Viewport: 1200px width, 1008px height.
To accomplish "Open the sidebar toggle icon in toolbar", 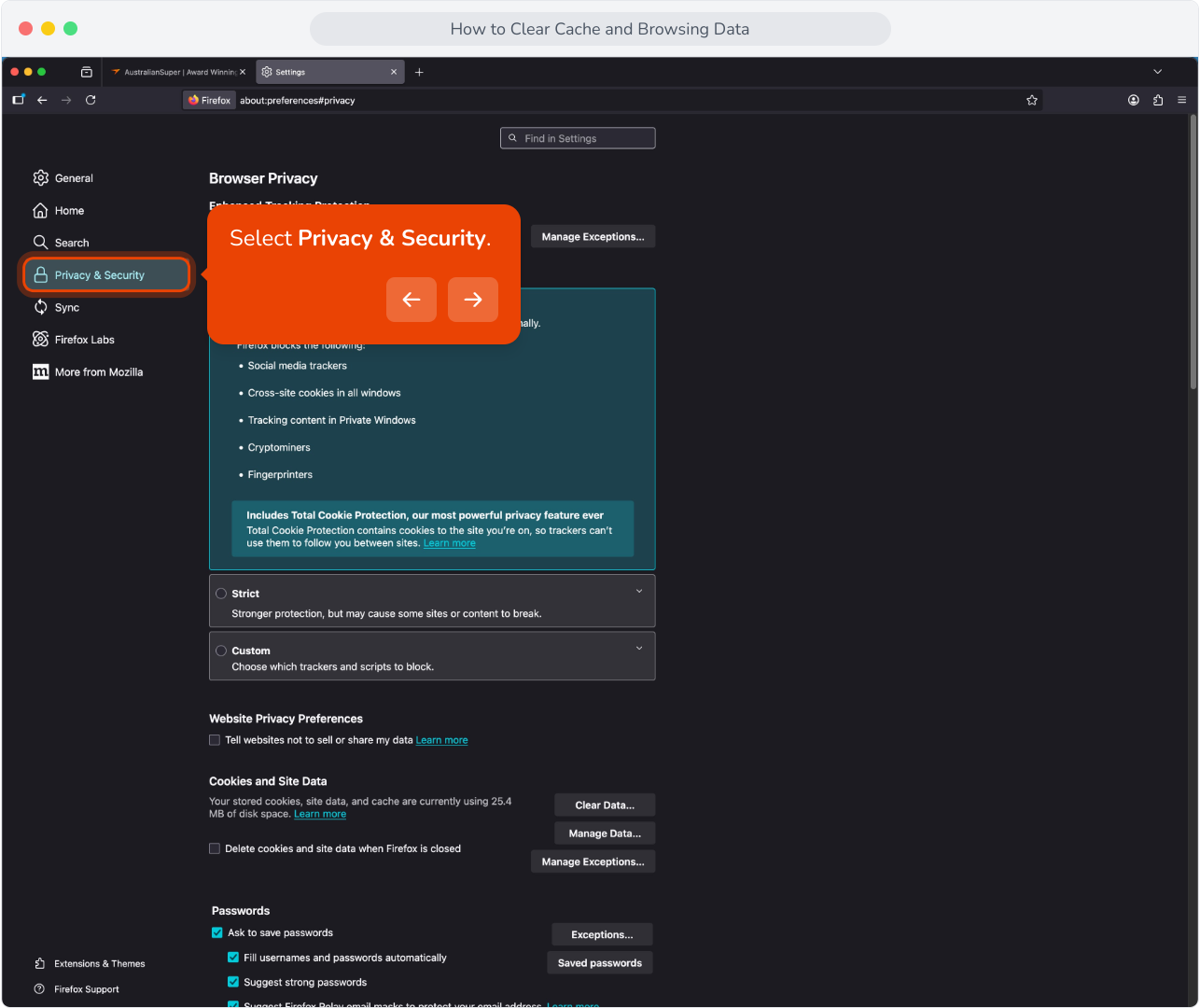I will point(18,100).
